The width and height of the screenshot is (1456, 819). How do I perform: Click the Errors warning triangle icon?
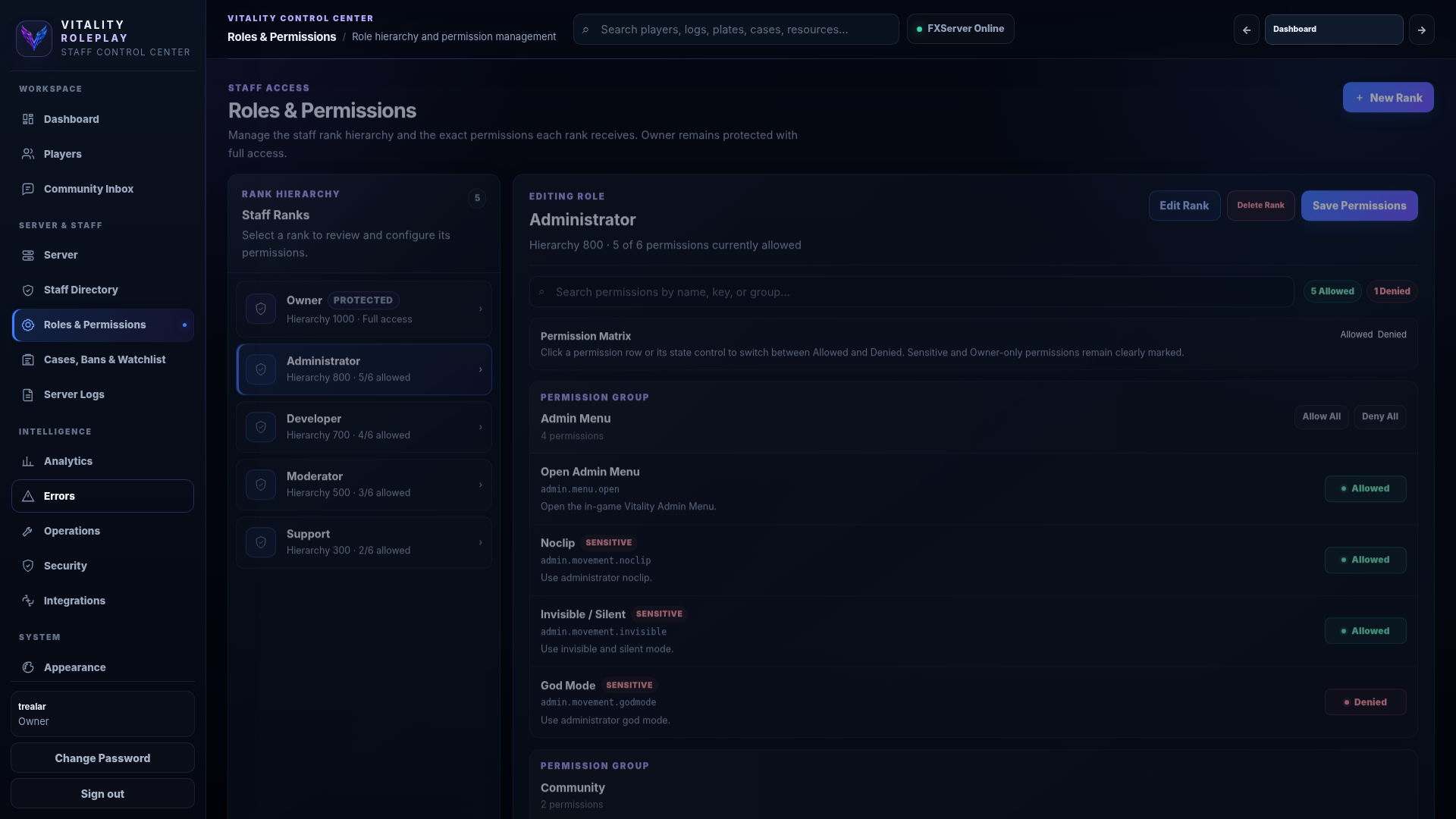pyautogui.click(x=28, y=496)
